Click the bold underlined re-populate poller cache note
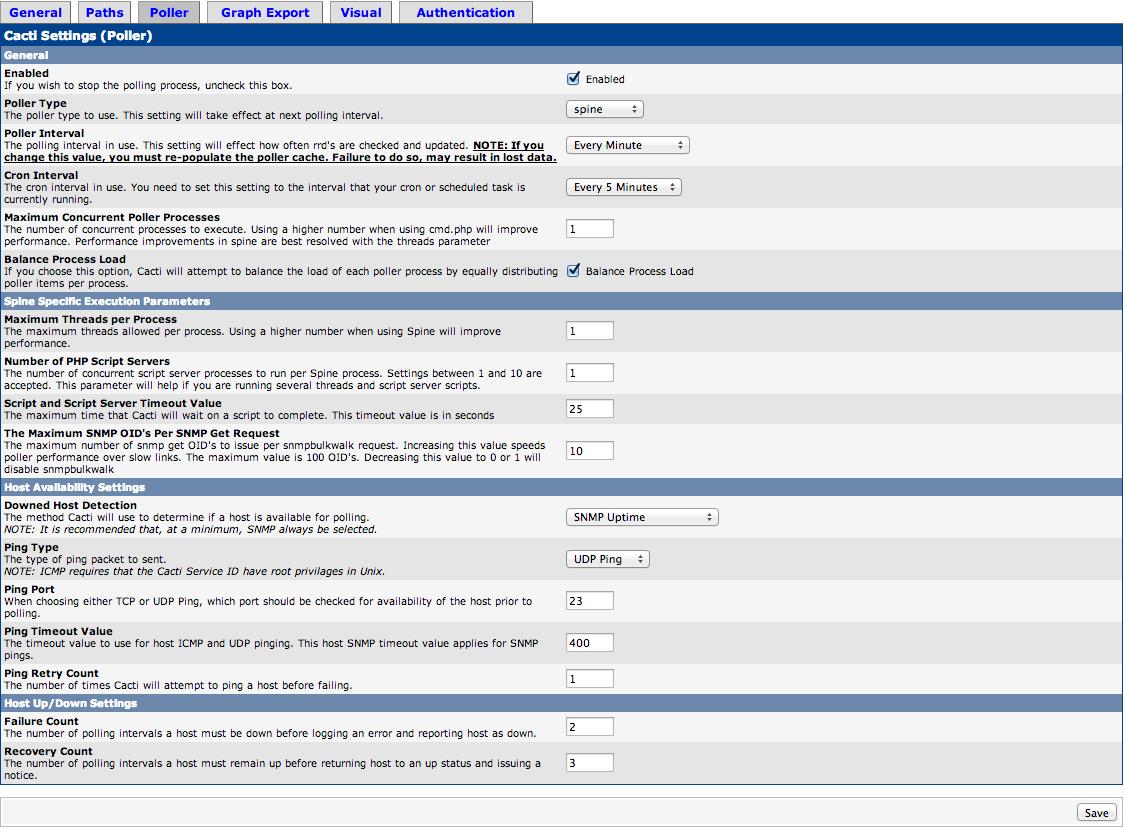 tap(281, 151)
